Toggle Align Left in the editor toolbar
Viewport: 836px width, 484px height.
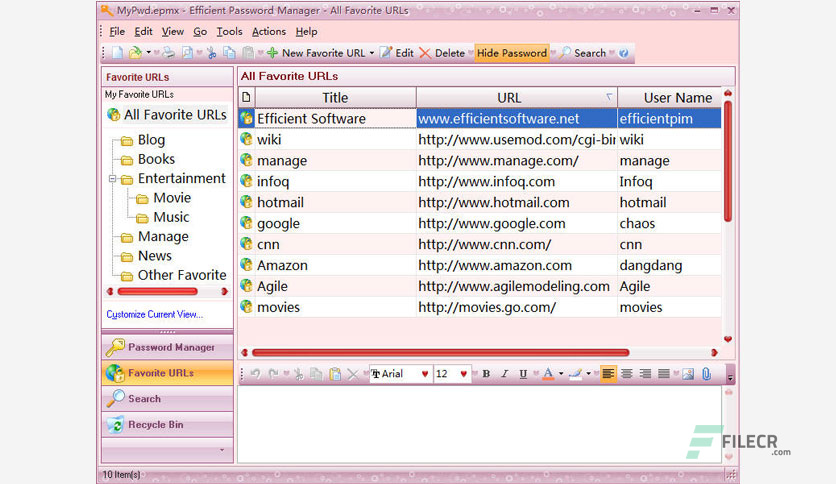click(x=608, y=374)
